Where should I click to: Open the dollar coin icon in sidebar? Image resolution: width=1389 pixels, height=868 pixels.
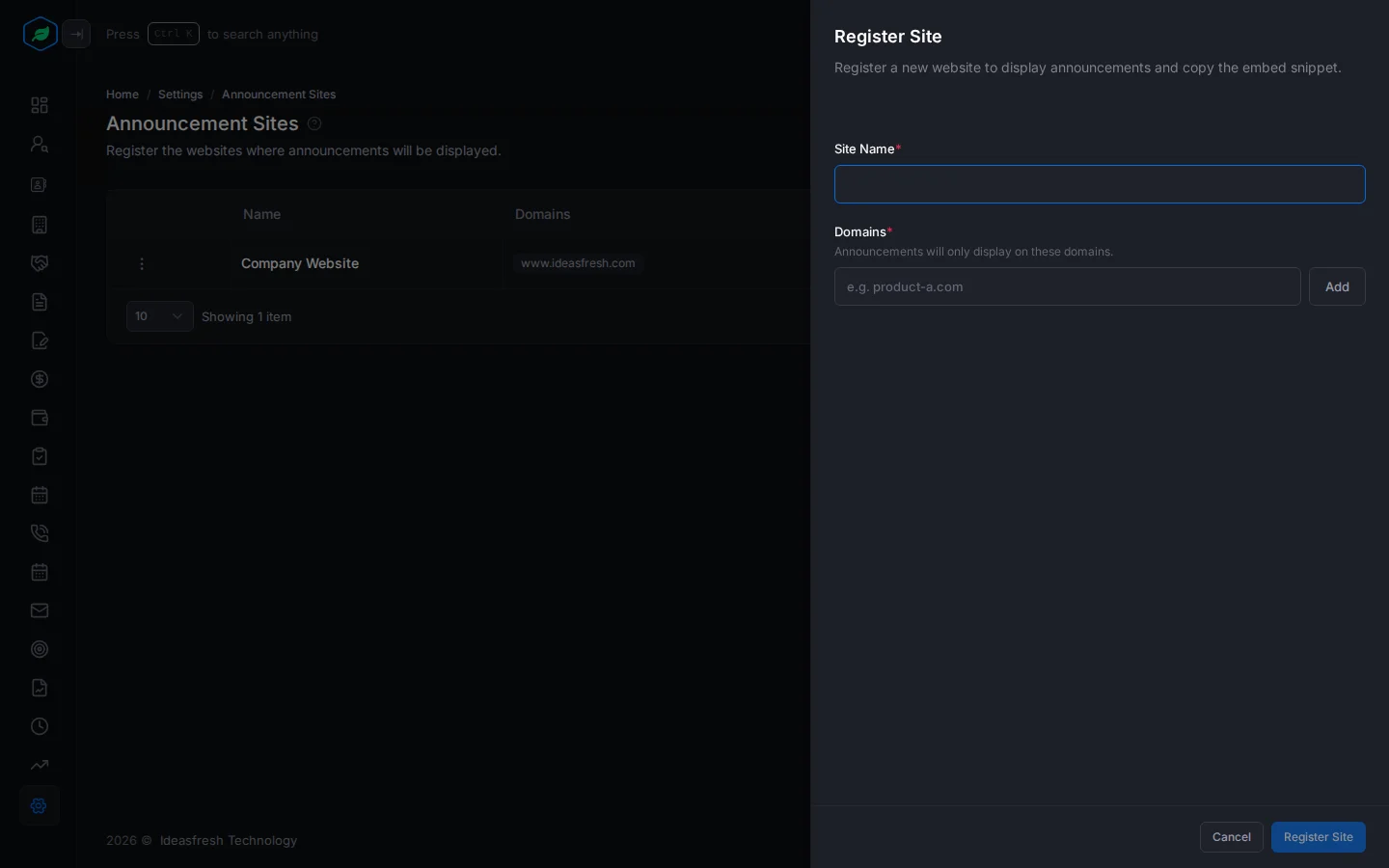point(40,379)
